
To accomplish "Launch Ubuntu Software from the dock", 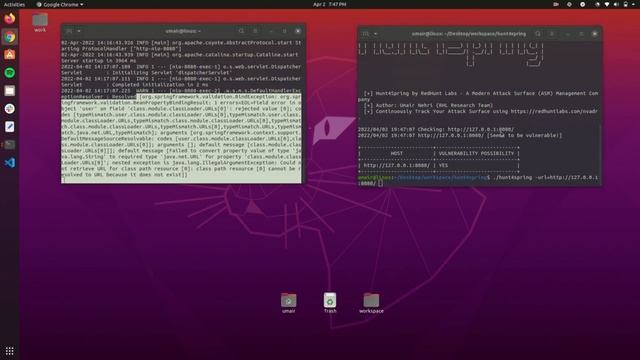I will pyautogui.click(x=10, y=55).
